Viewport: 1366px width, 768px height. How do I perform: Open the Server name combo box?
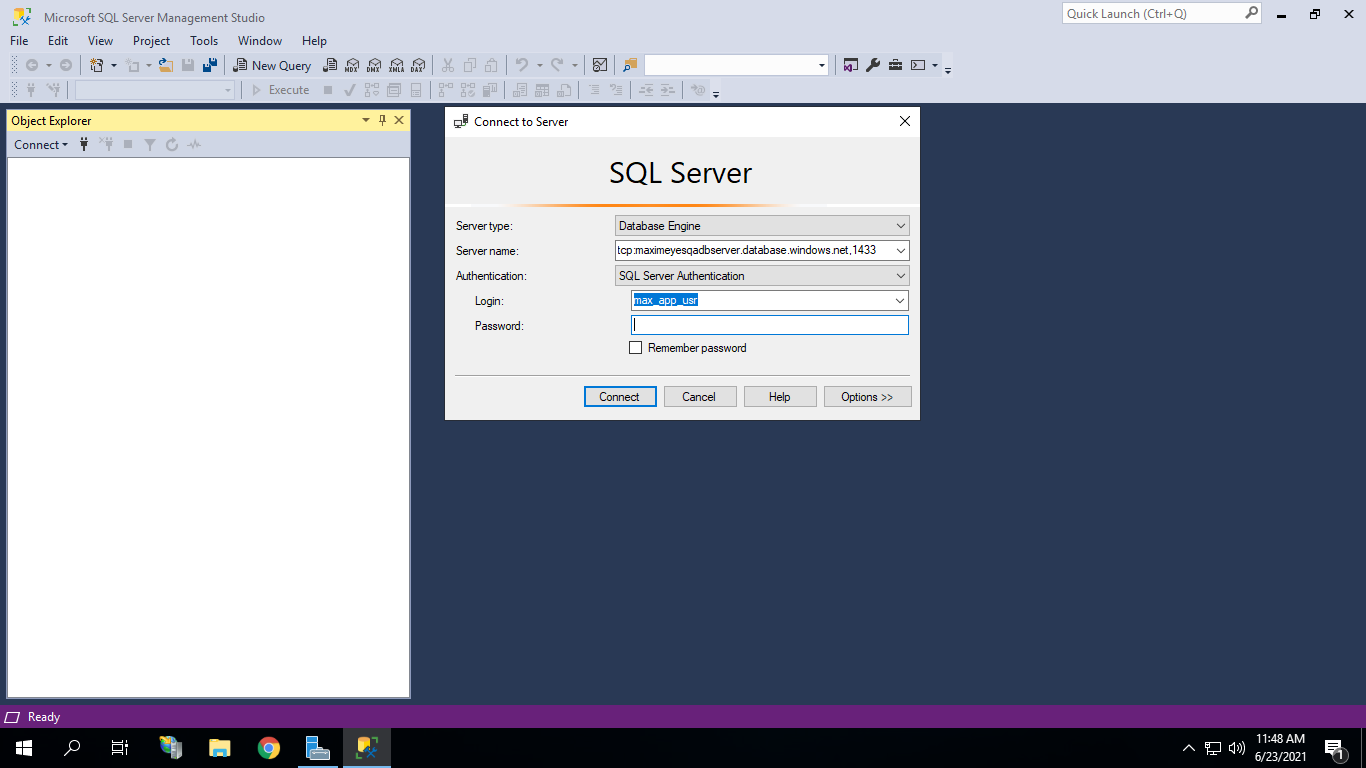[x=762, y=250]
